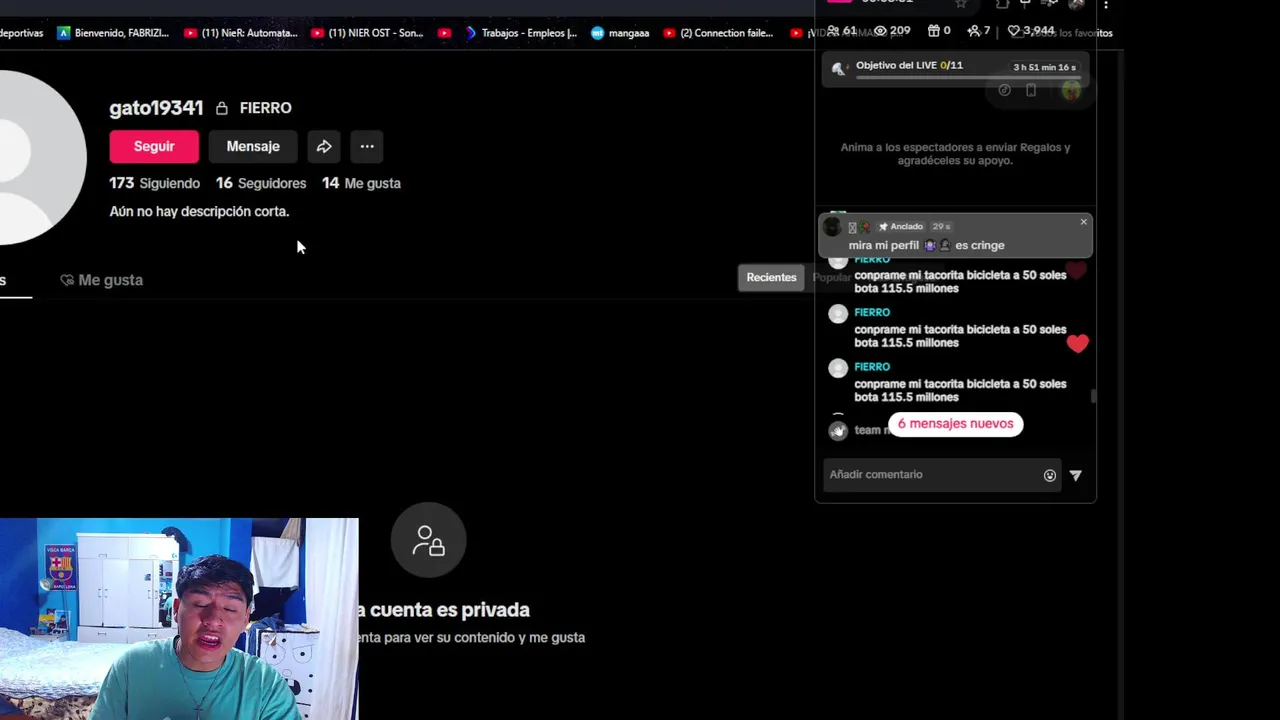Open the (11) NieR: Automata bookmark

(x=240, y=33)
